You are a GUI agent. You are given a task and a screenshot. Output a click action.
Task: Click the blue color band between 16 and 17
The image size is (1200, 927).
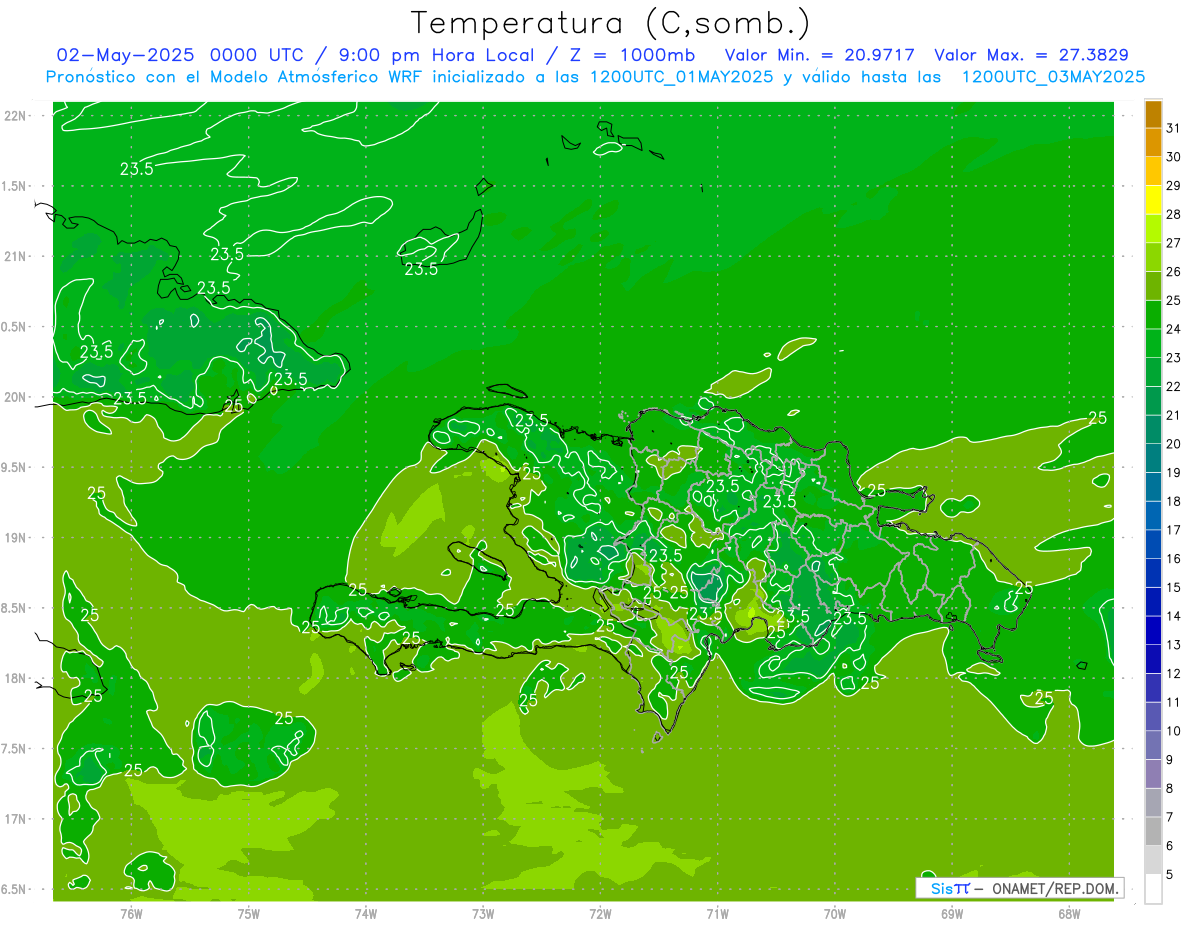(x=1153, y=544)
